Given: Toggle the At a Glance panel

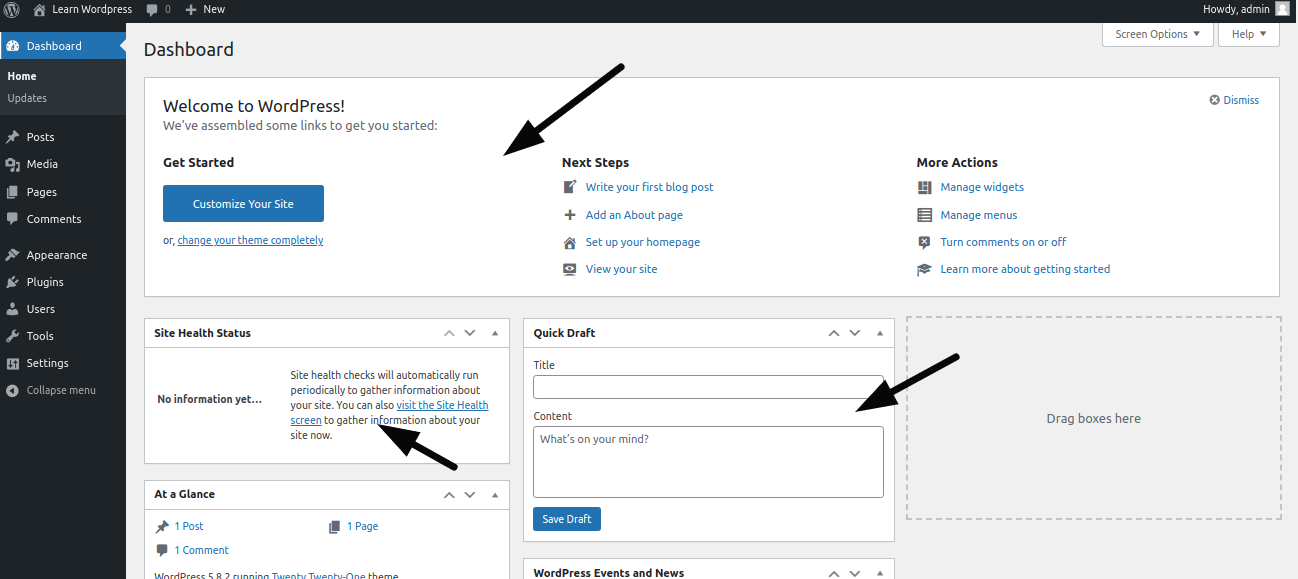Looking at the screenshot, I should [494, 494].
